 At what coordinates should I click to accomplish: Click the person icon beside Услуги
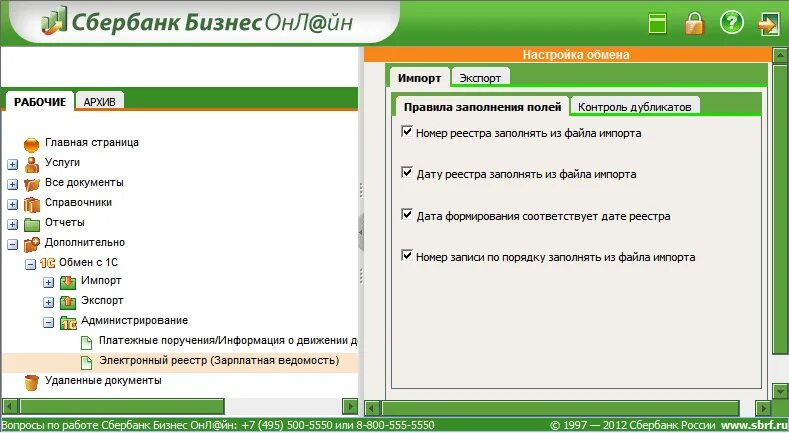32,164
